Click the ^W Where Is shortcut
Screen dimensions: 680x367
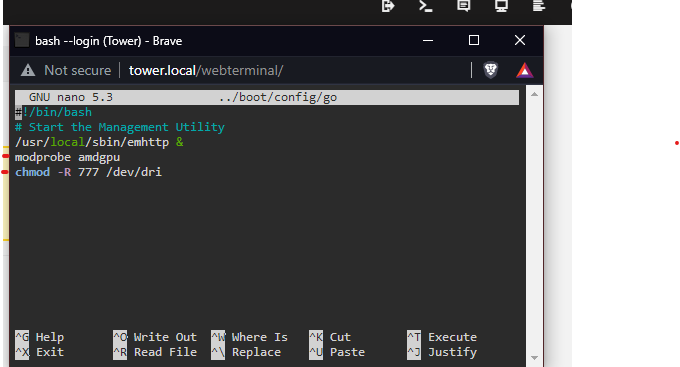point(249,337)
